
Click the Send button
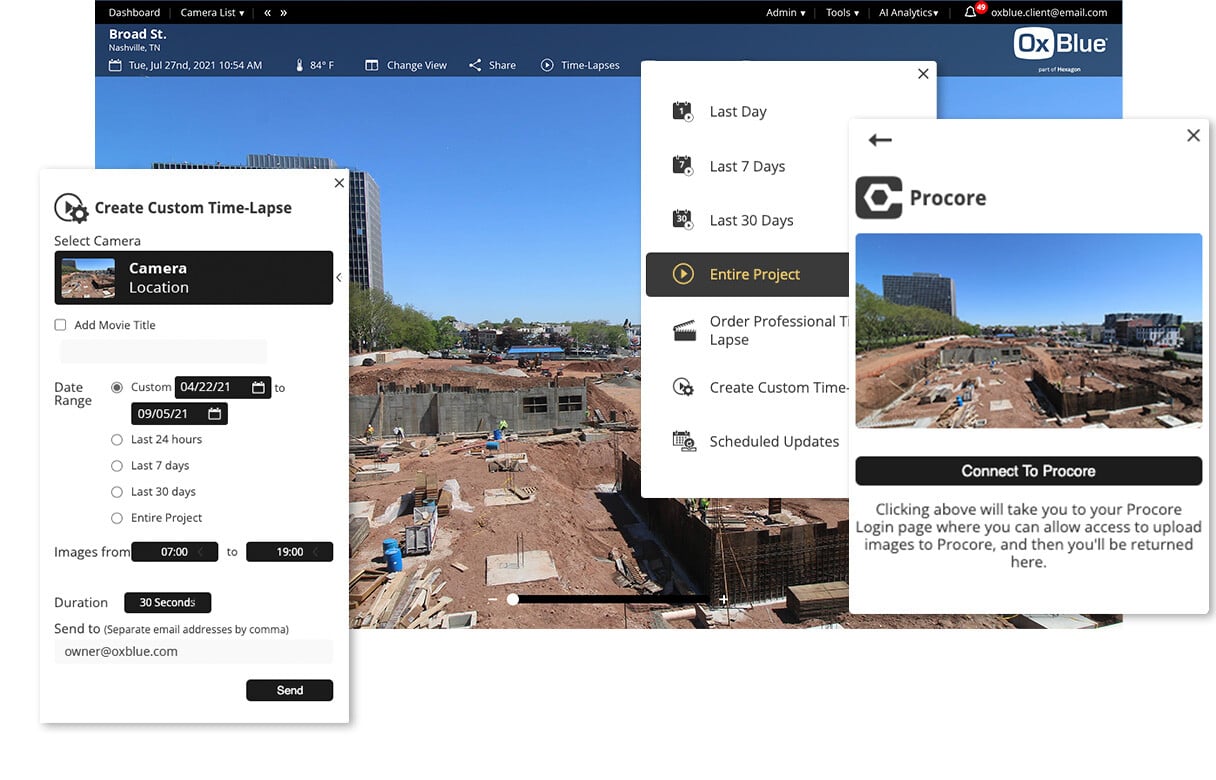[x=289, y=690]
